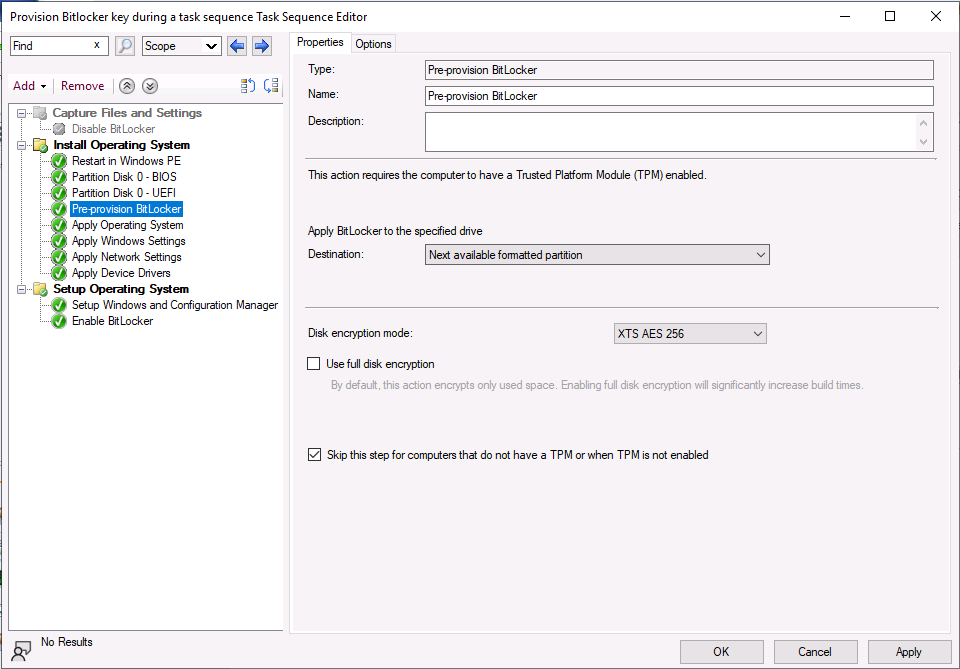The image size is (960, 669).
Task: Click the green check beside Setup Windows and Configuration Manager
Action: click(x=59, y=305)
